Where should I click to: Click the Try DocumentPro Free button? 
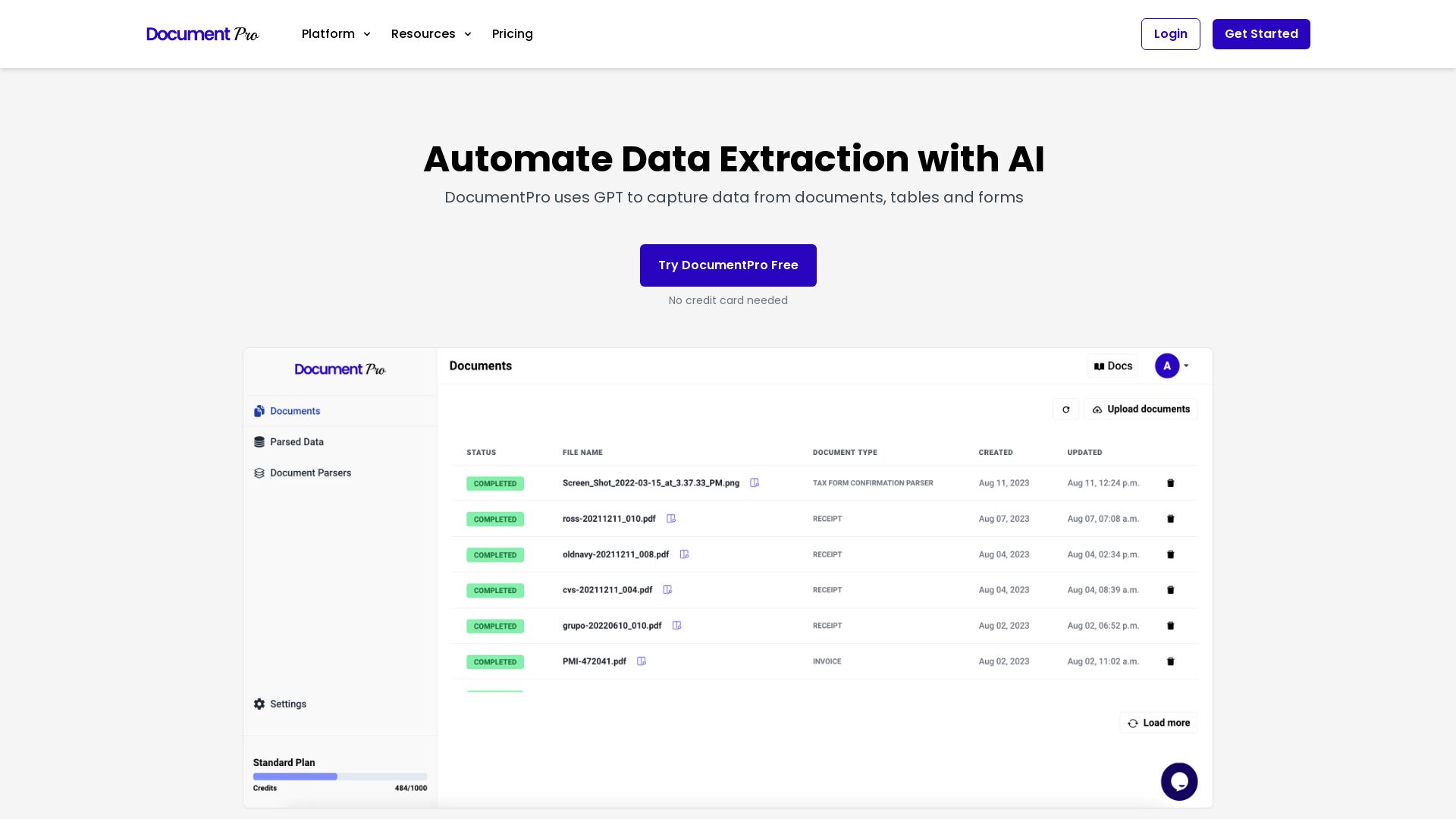pos(727,265)
